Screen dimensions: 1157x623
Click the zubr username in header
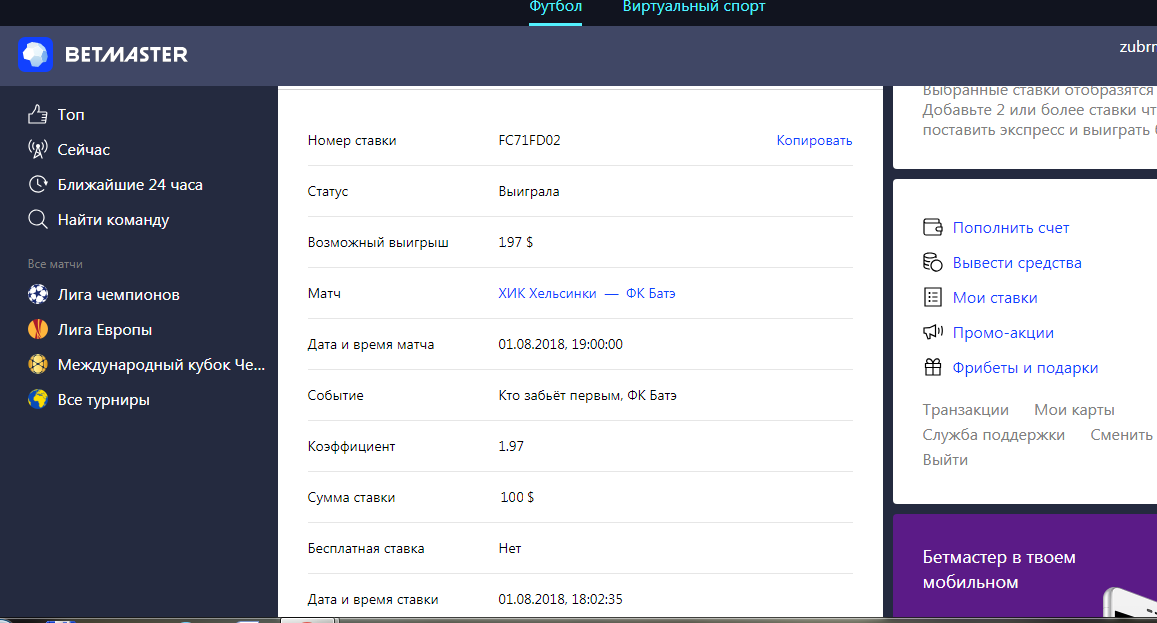pyautogui.click(x=1138, y=47)
